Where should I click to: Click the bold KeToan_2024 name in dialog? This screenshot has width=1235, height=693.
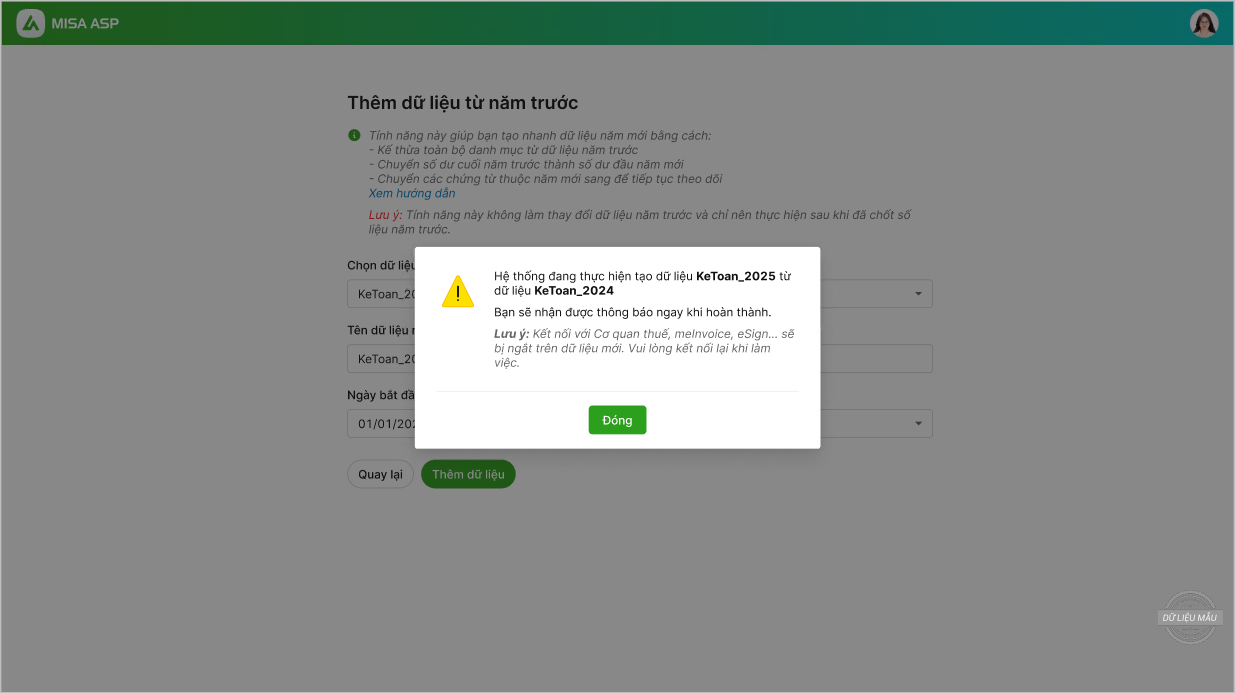click(x=574, y=291)
